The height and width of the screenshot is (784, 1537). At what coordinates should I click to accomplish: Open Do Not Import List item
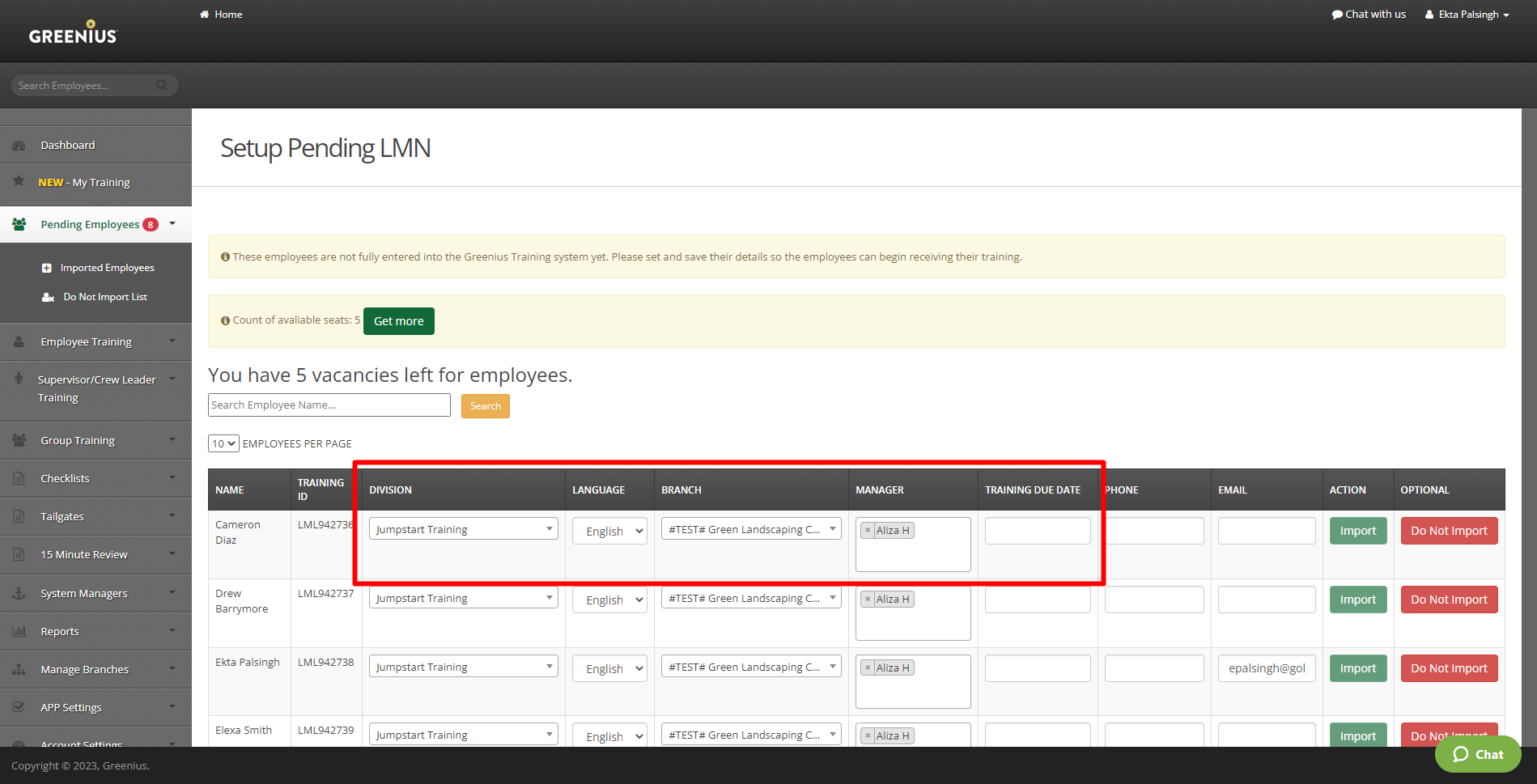[105, 297]
